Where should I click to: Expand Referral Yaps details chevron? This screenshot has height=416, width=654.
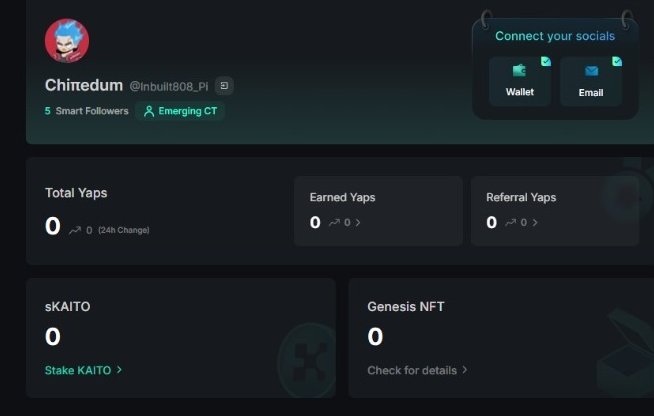535,222
